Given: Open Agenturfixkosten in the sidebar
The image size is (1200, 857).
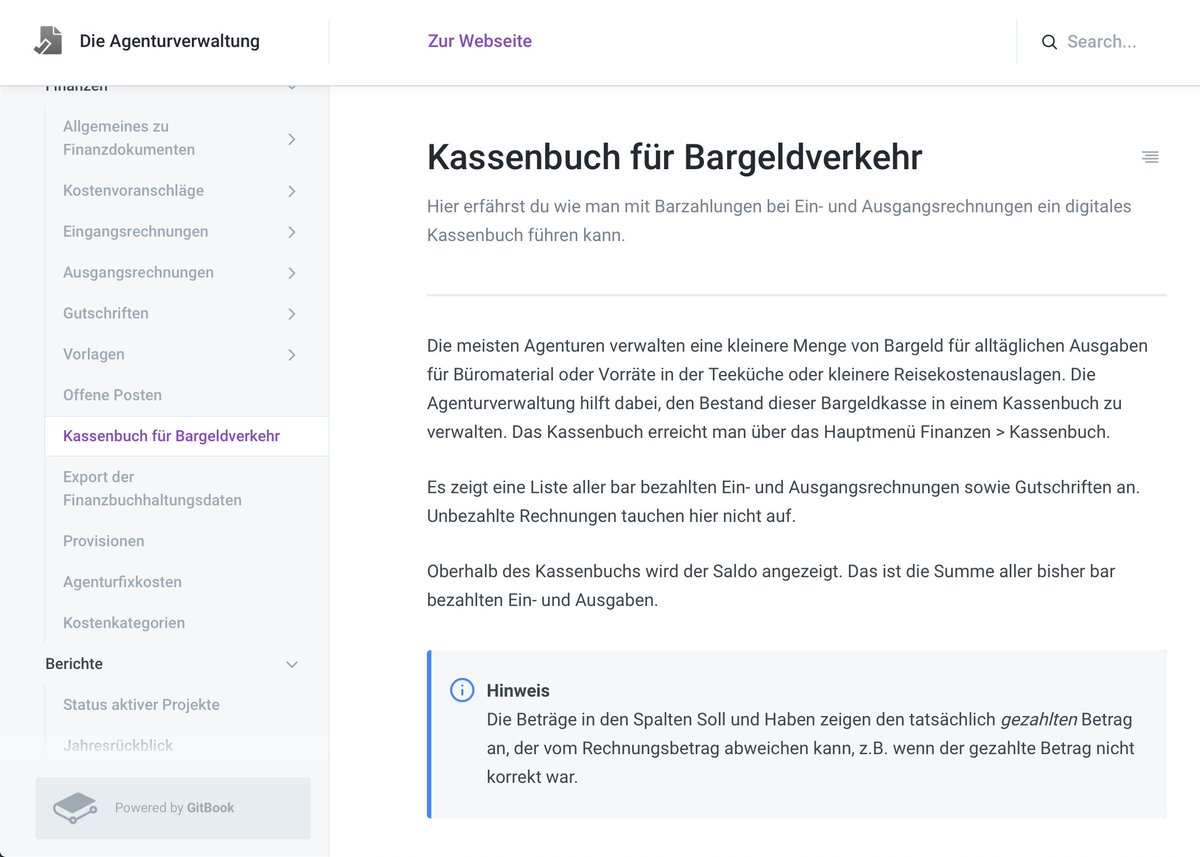Looking at the screenshot, I should tap(122, 582).
